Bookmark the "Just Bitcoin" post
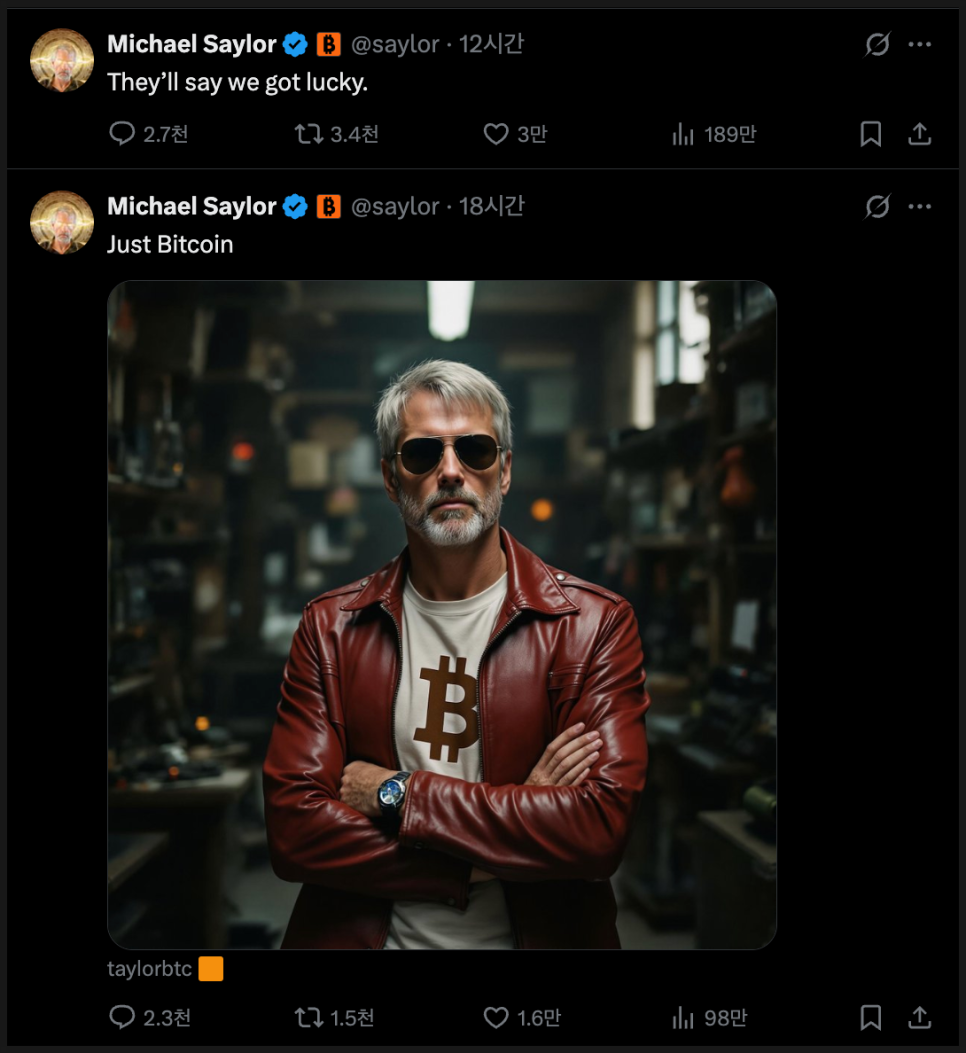 point(871,1018)
